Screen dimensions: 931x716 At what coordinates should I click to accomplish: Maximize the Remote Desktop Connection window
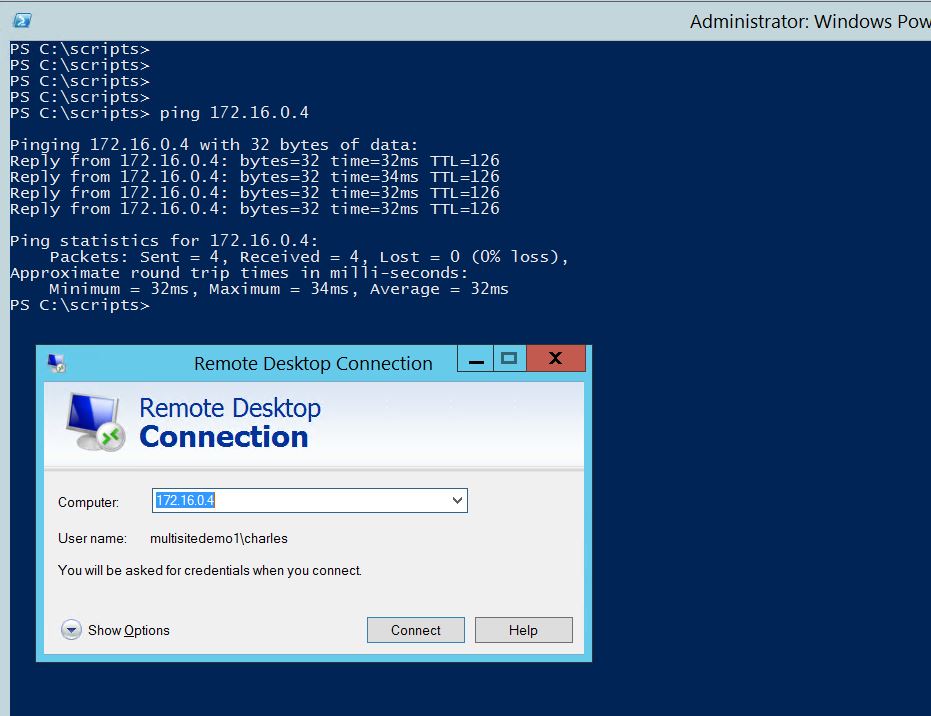pos(509,359)
